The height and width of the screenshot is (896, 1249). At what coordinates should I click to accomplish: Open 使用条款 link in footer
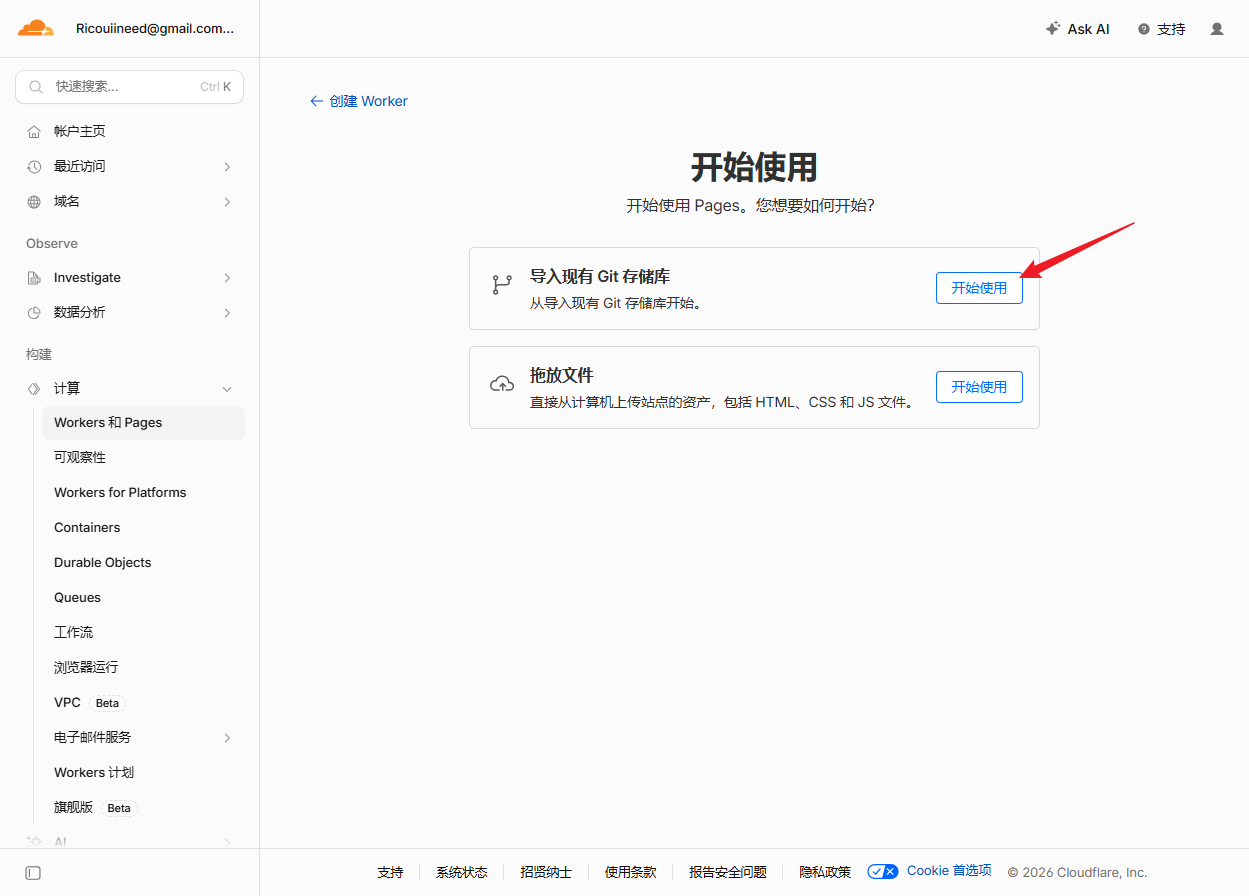tap(631, 872)
